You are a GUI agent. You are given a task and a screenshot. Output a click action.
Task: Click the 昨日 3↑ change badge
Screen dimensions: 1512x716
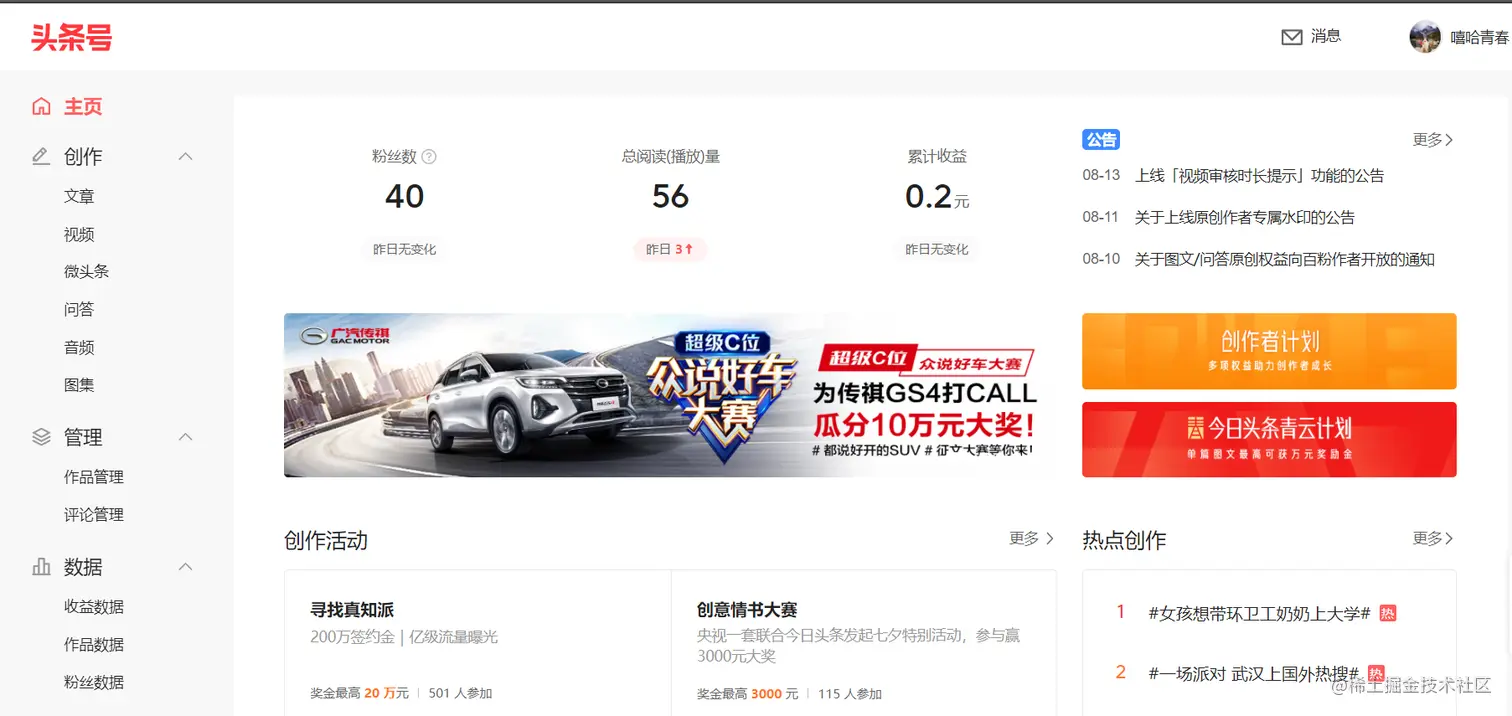[670, 249]
